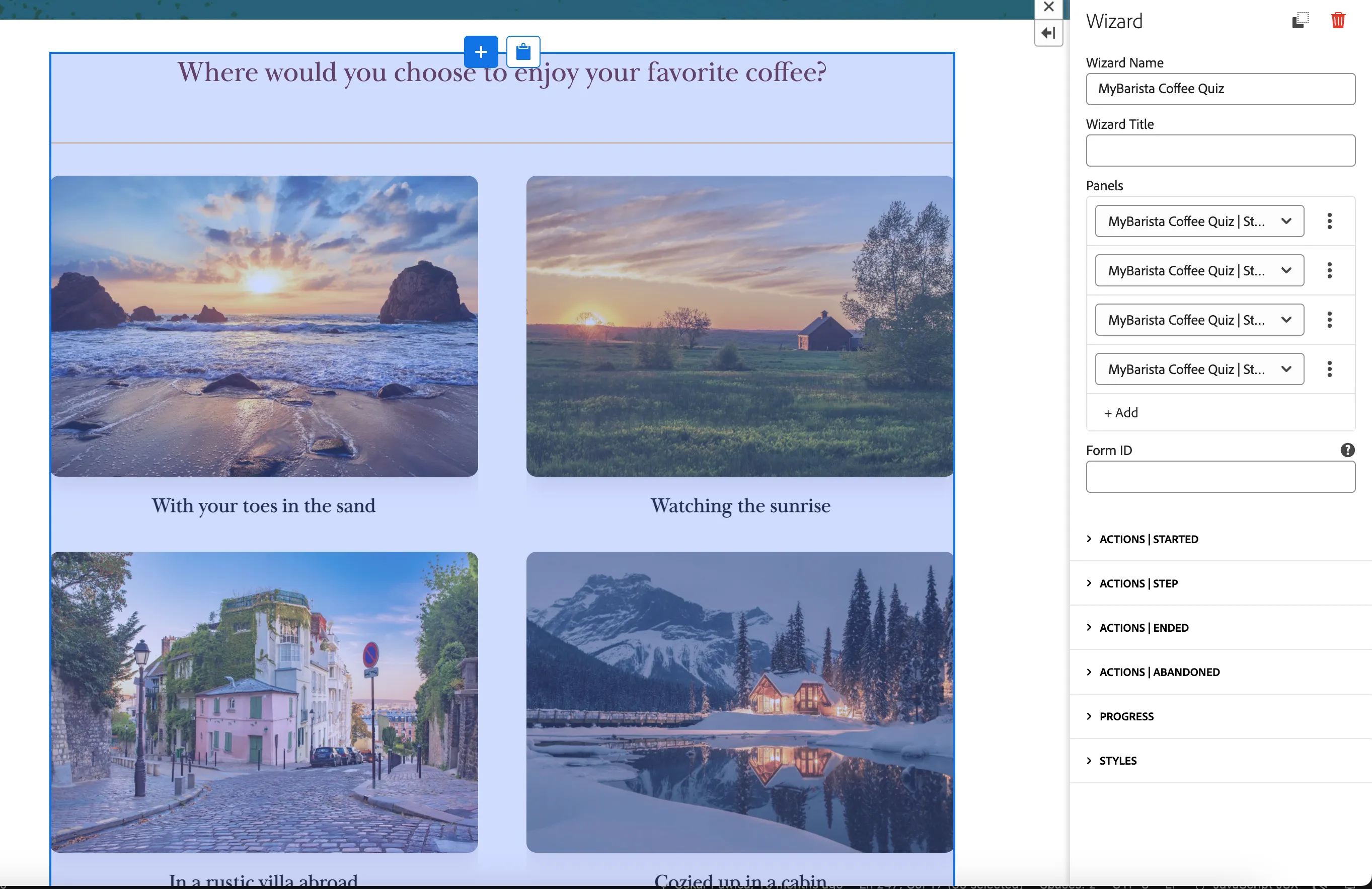Open the third MyBarista Coffee Quiz panel dropdown
This screenshot has width=1372, height=889.
(1199, 320)
